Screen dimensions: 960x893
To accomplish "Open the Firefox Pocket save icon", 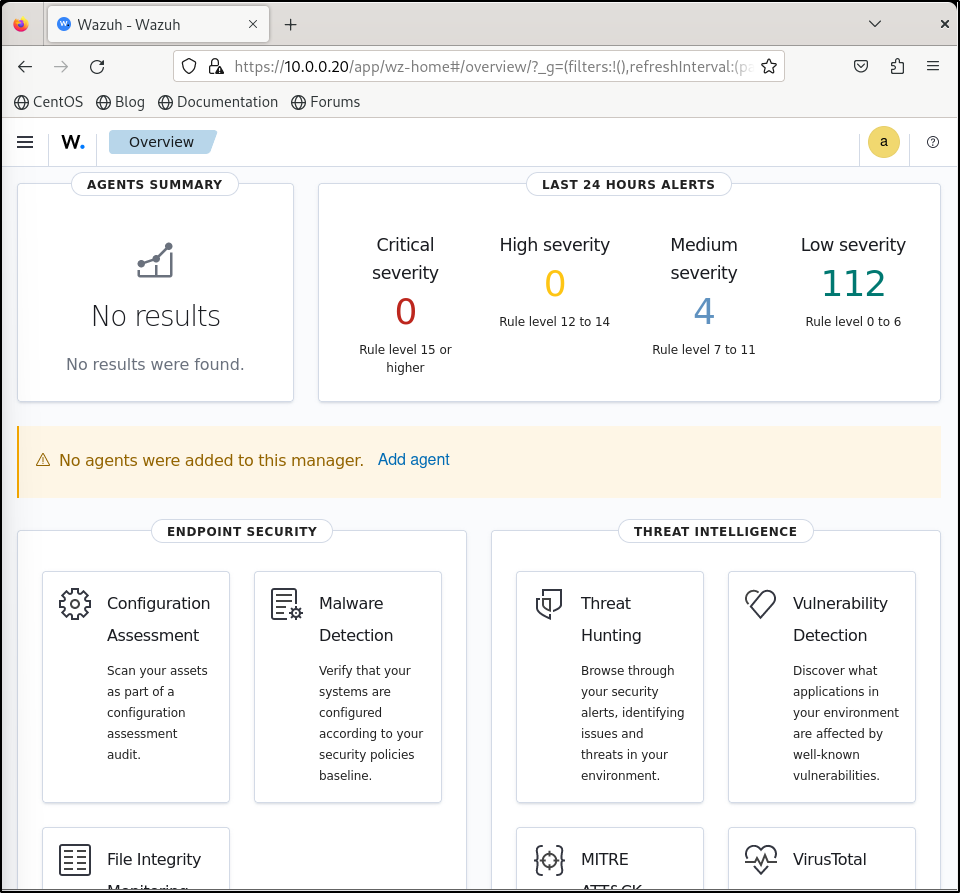I will pyautogui.click(x=861, y=66).
